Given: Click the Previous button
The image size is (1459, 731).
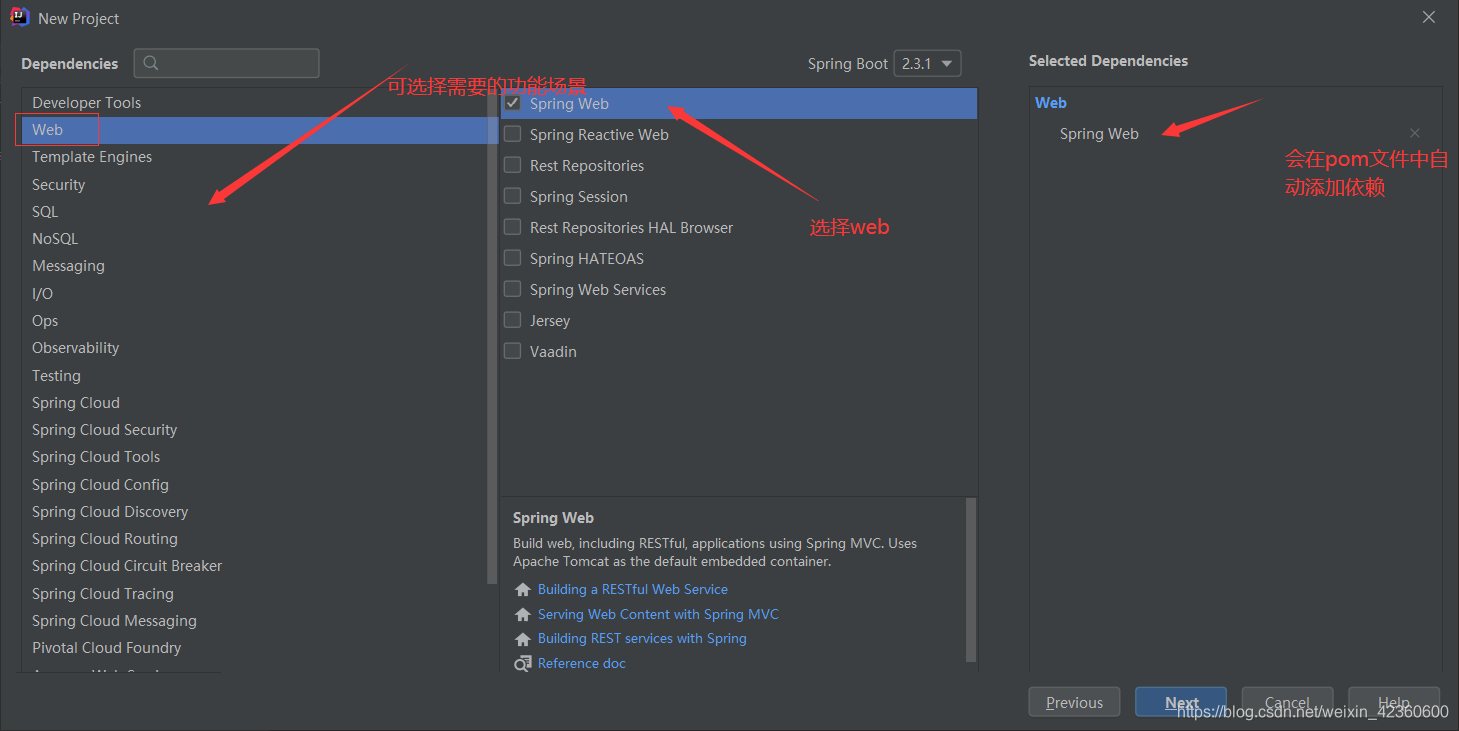Looking at the screenshot, I should click(1075, 702).
